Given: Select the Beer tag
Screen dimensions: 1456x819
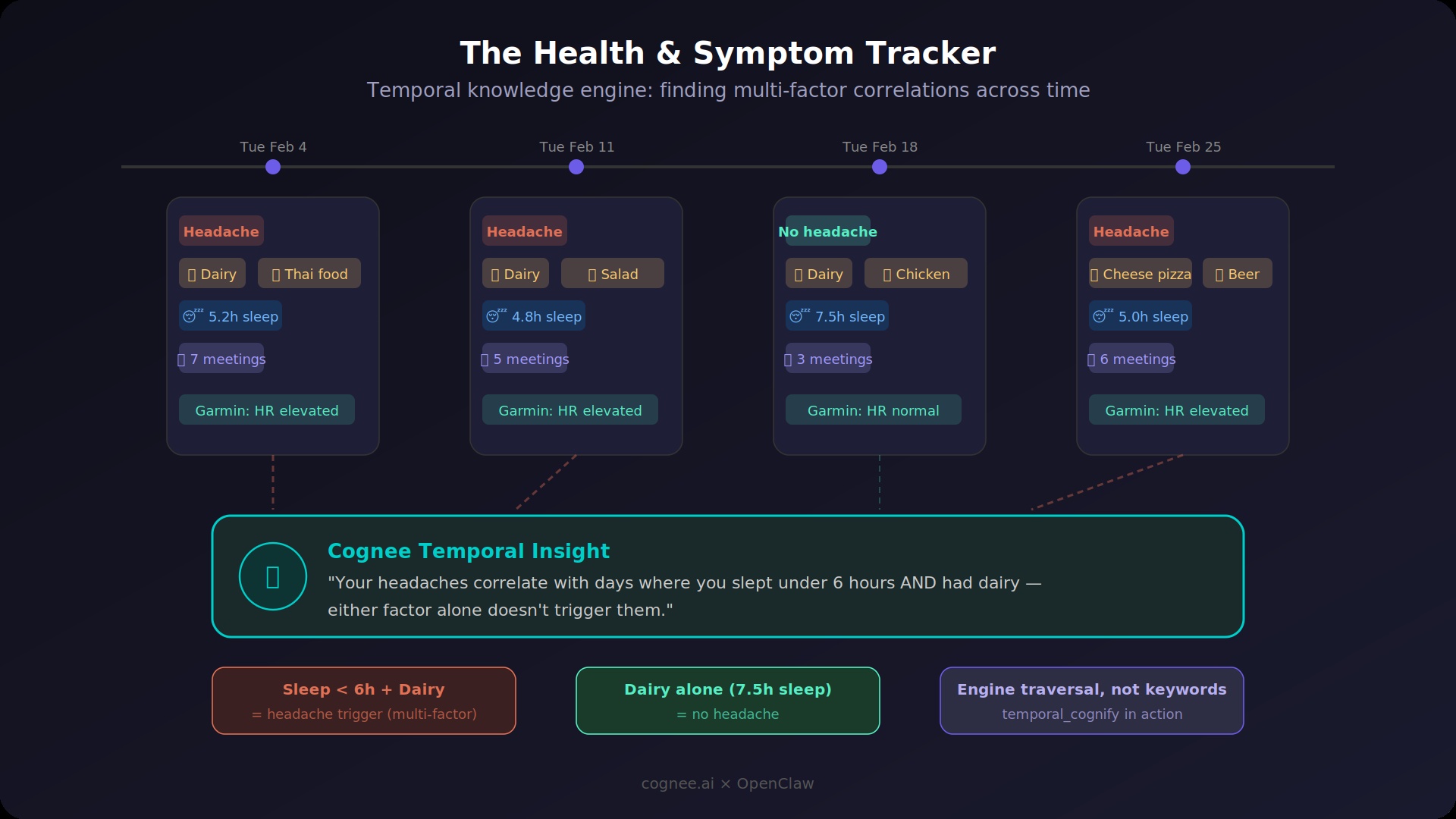Looking at the screenshot, I should (x=1237, y=274).
